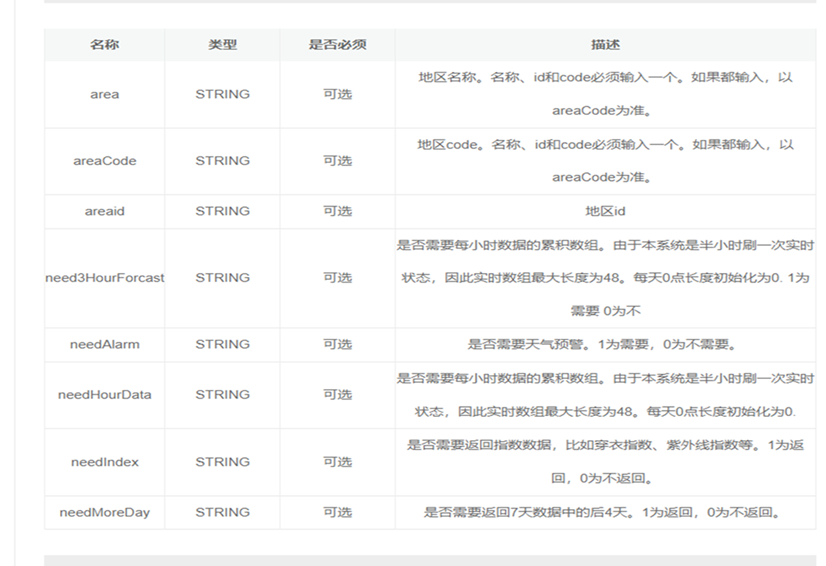The height and width of the screenshot is (566, 826).
Task: Select the needHourData parameter name
Action: [x=104, y=395]
